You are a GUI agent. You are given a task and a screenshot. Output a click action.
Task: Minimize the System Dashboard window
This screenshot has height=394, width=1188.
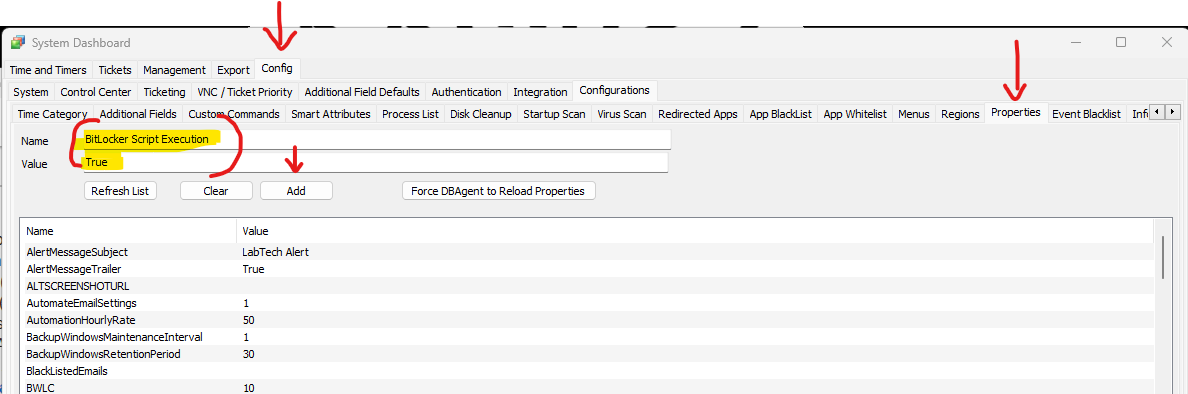[1077, 42]
